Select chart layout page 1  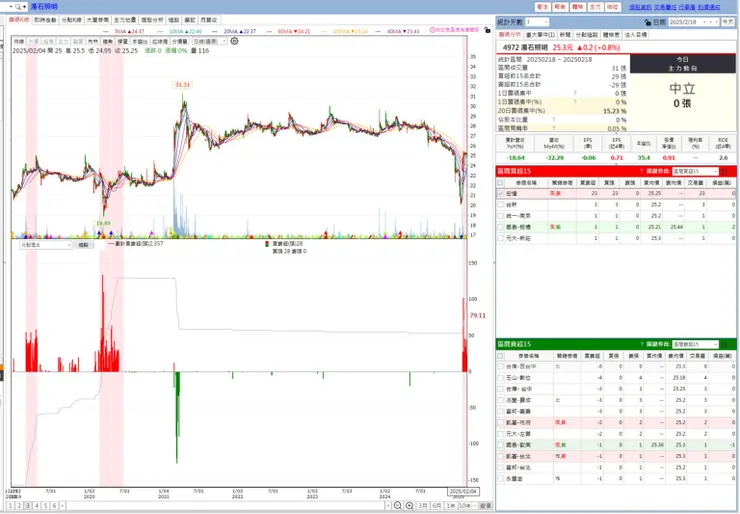pos(10,506)
